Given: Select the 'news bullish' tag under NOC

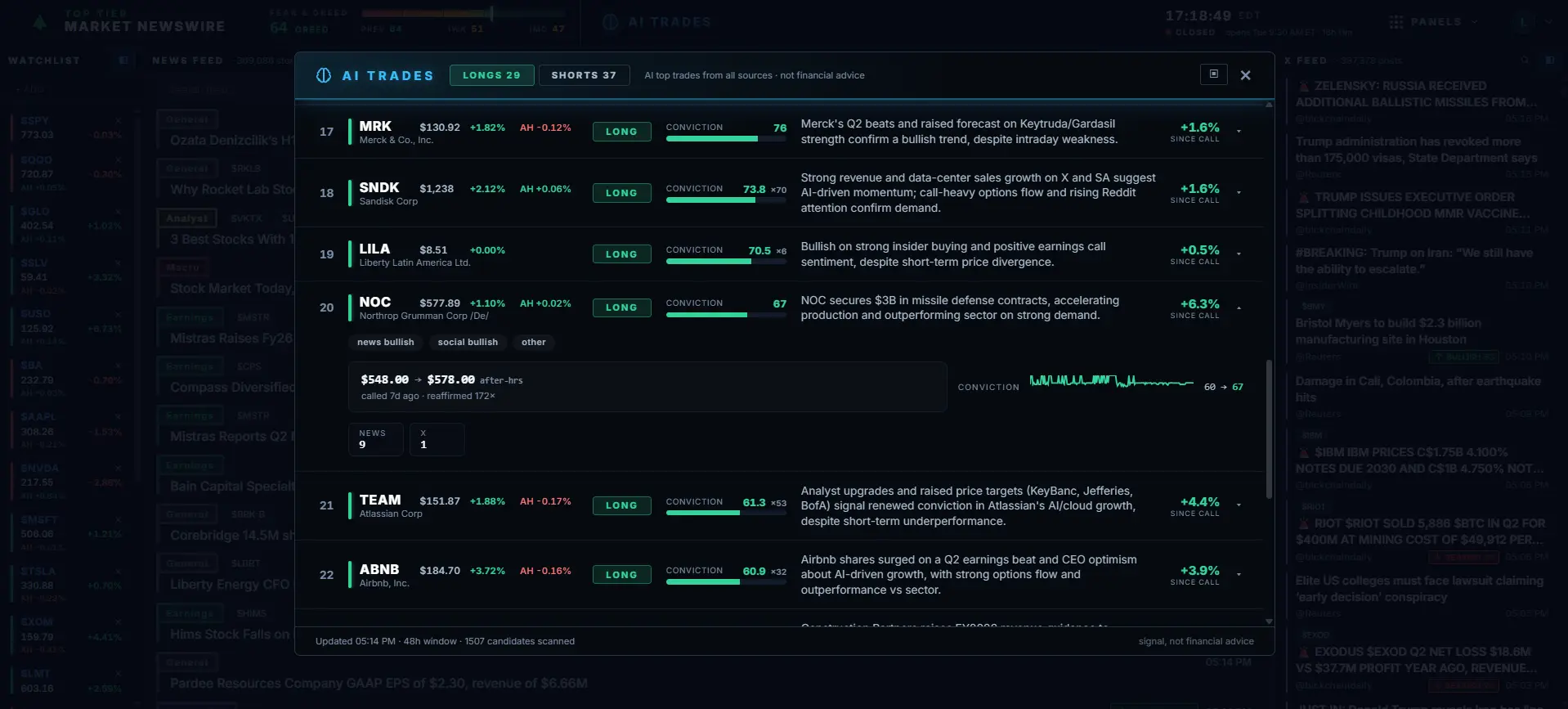Looking at the screenshot, I should coord(386,343).
